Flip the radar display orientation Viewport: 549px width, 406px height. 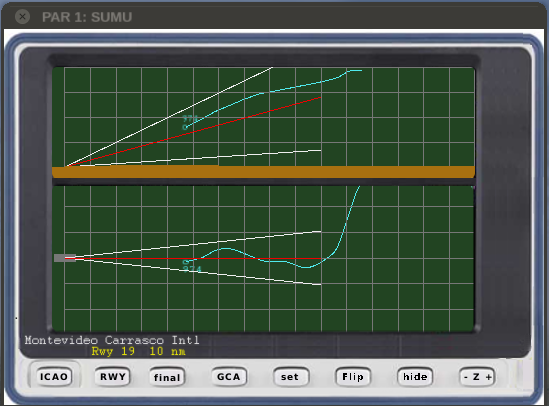pos(353,377)
